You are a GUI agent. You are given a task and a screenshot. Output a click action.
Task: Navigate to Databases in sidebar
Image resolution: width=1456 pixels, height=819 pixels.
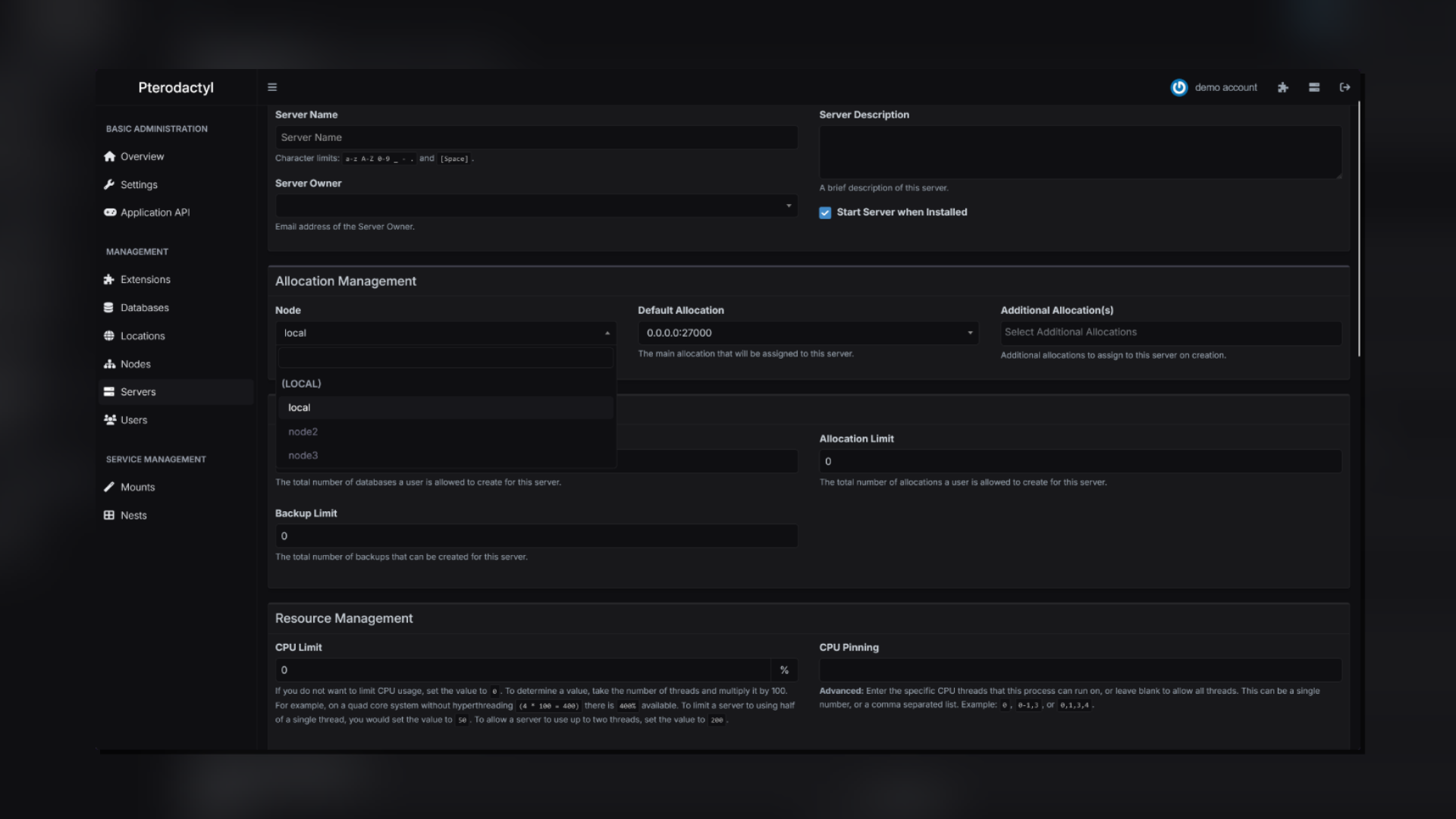point(144,307)
